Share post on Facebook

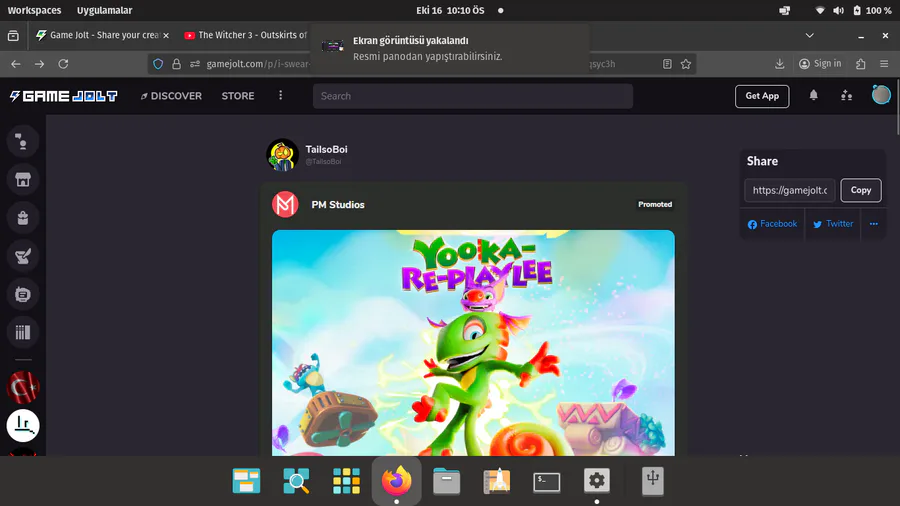point(773,224)
